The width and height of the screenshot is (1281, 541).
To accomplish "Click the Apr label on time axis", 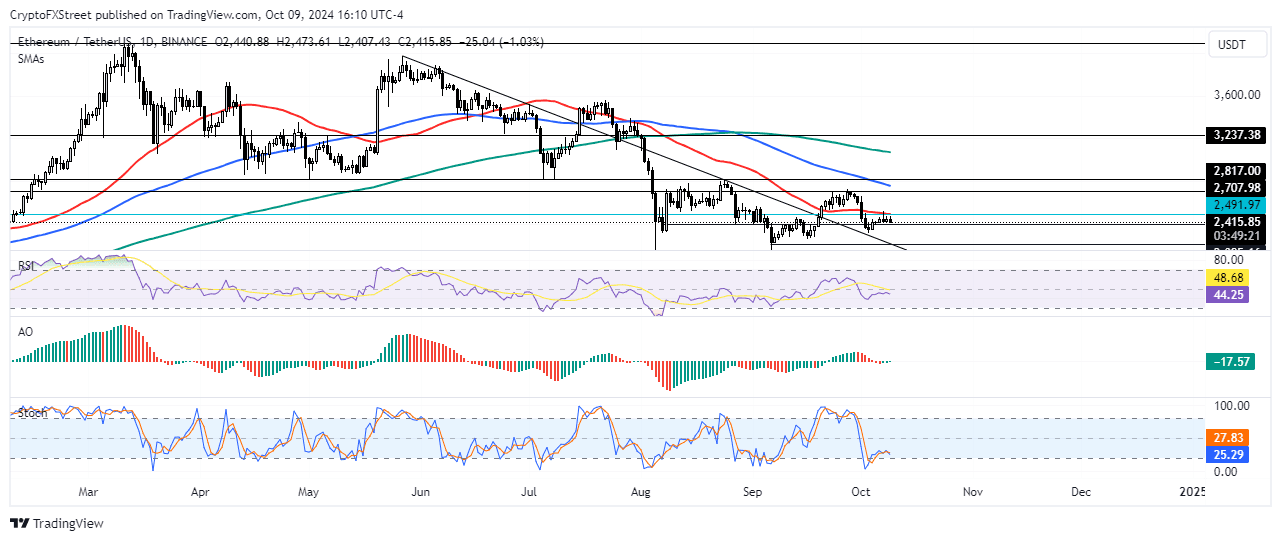I will [x=199, y=493].
